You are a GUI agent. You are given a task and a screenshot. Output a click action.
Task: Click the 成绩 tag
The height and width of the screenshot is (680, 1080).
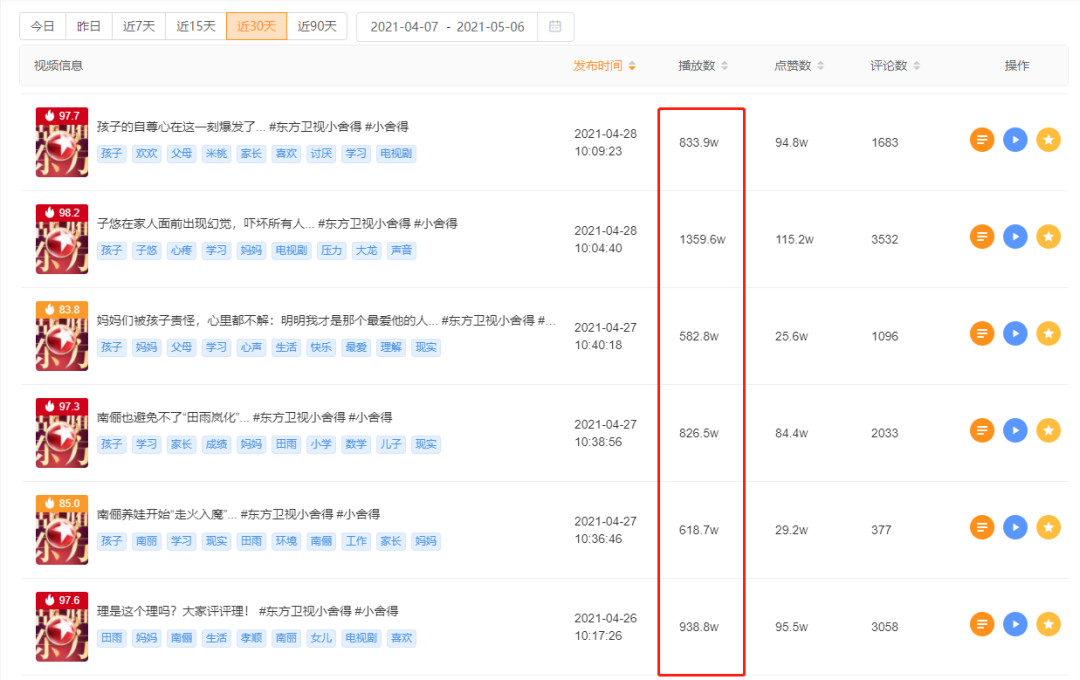pyautogui.click(x=216, y=444)
